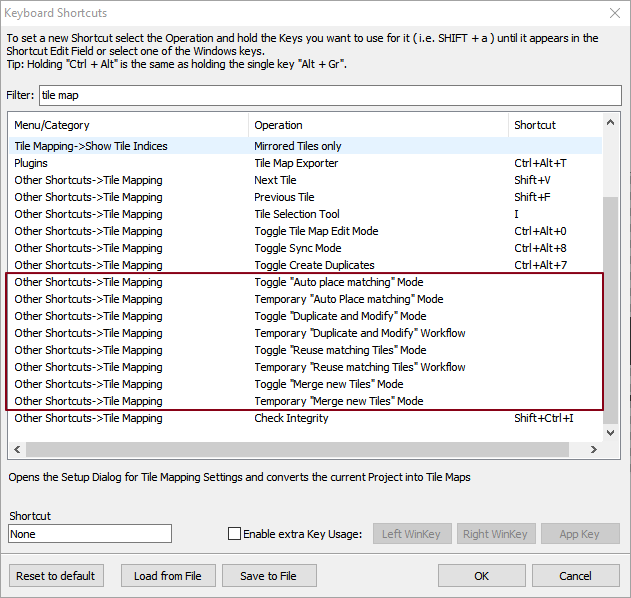Select the 'Toggle Sync Mode' row
Viewport: 631px width, 598px height.
305,248
